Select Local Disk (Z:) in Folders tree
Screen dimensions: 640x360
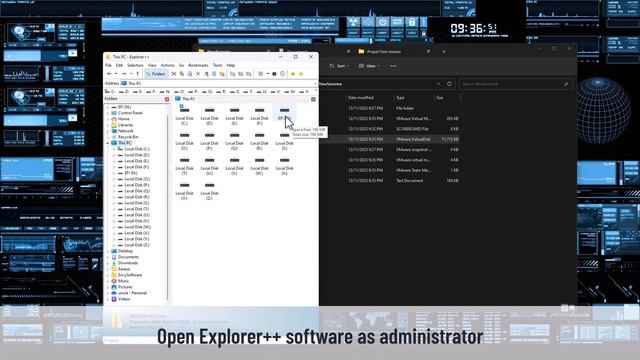click(137, 245)
